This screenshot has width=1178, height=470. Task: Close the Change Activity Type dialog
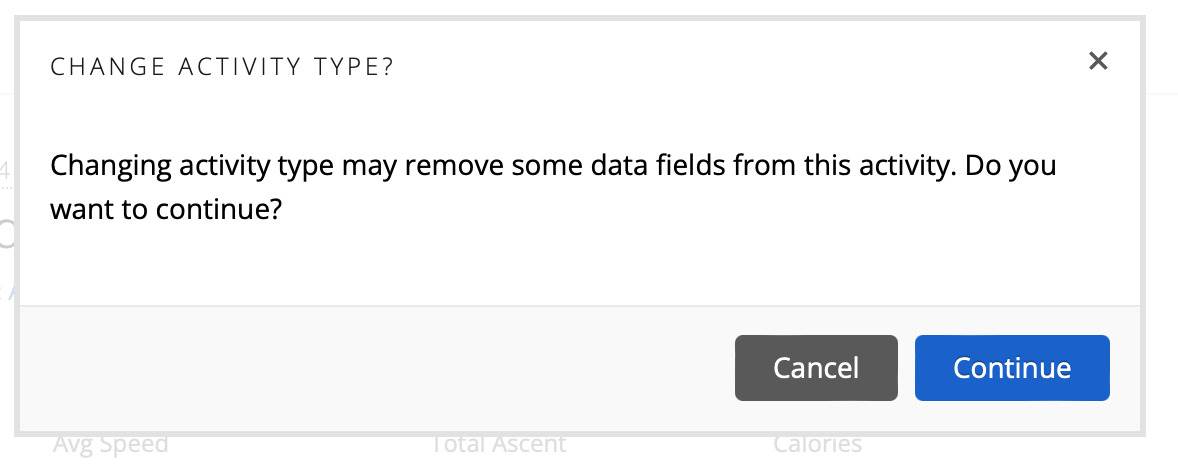(1098, 61)
